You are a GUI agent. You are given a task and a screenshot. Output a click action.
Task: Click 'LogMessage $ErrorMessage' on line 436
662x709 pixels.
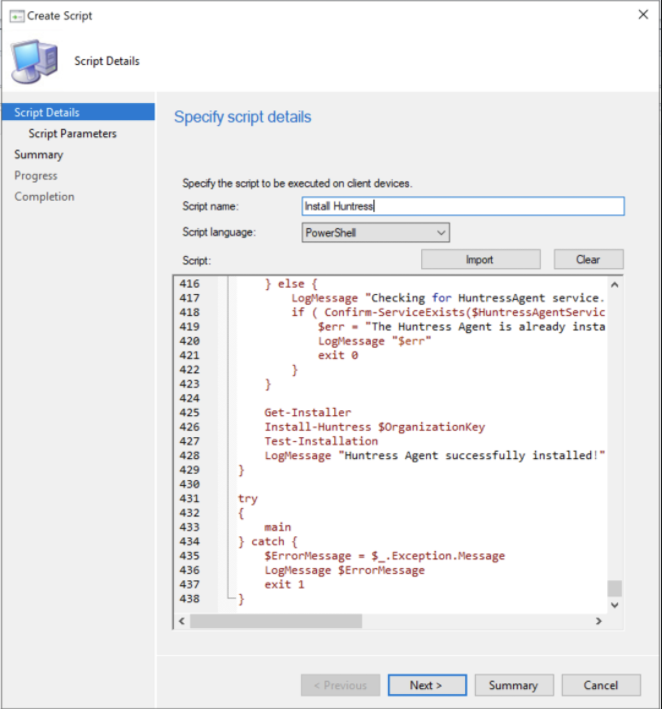tap(345, 570)
